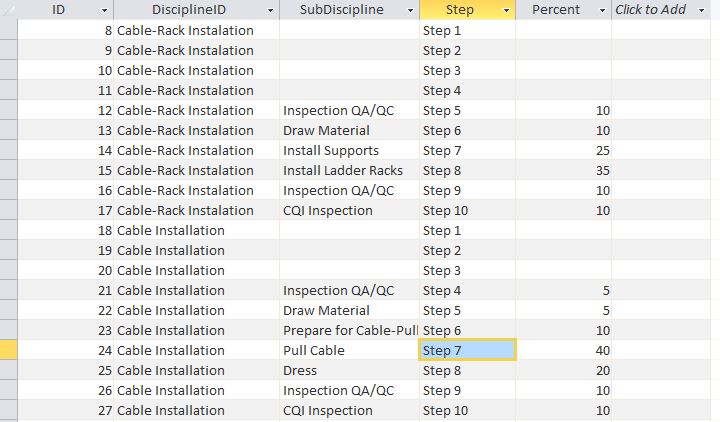Click the Dress SubDiscipline cell
Screen dimensions: 720x422
[x=348, y=370]
